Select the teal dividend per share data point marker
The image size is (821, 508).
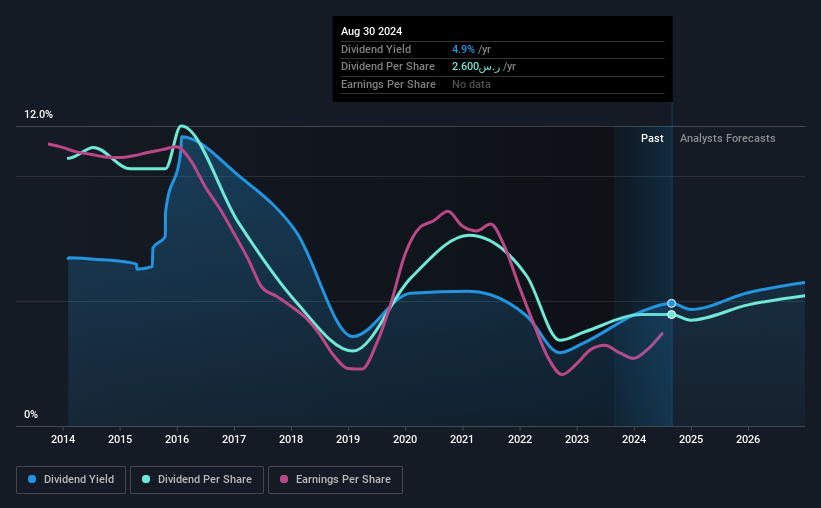[x=671, y=315]
